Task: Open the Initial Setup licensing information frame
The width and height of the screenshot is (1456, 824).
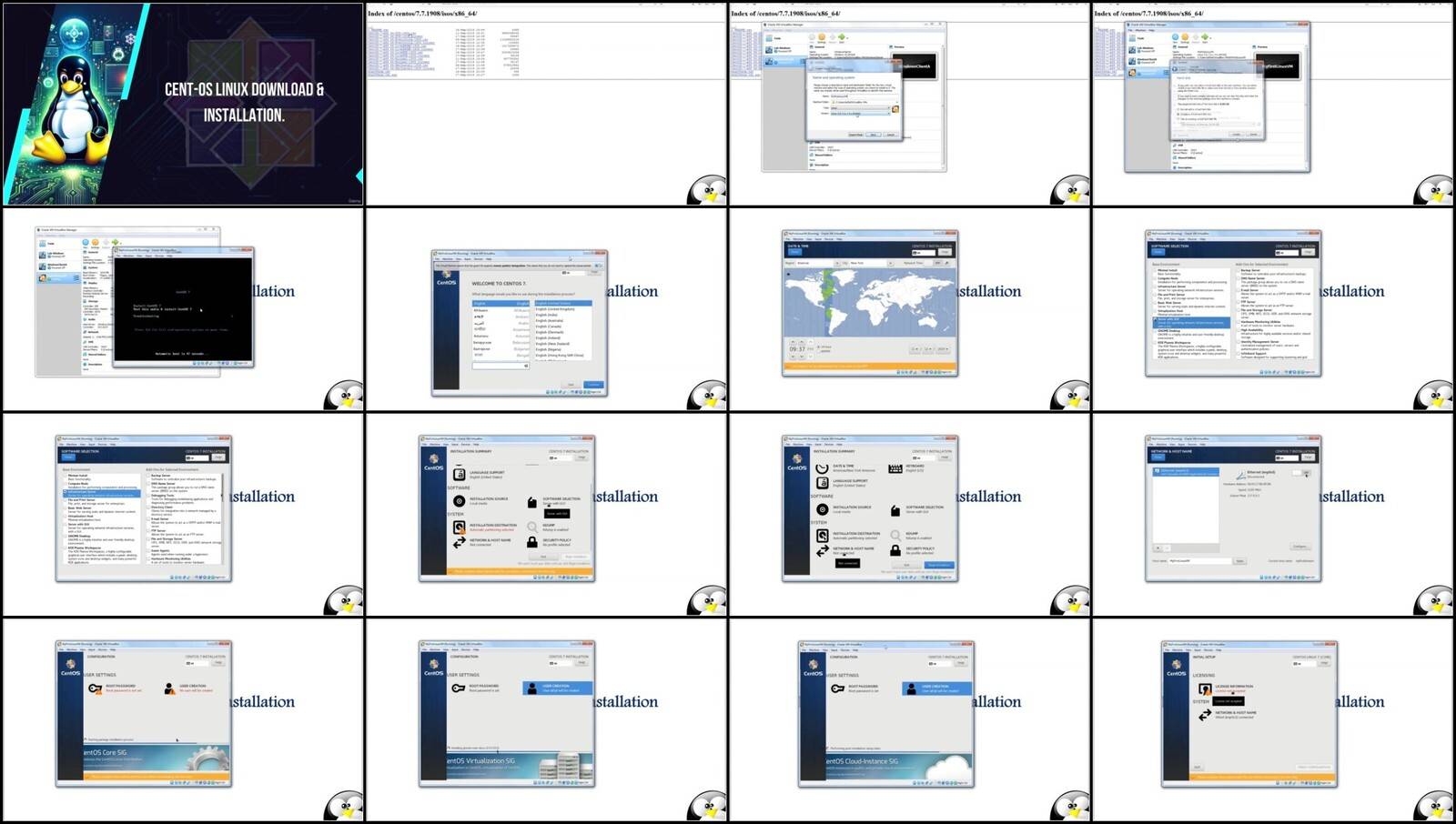Action: pyautogui.click(x=1274, y=720)
